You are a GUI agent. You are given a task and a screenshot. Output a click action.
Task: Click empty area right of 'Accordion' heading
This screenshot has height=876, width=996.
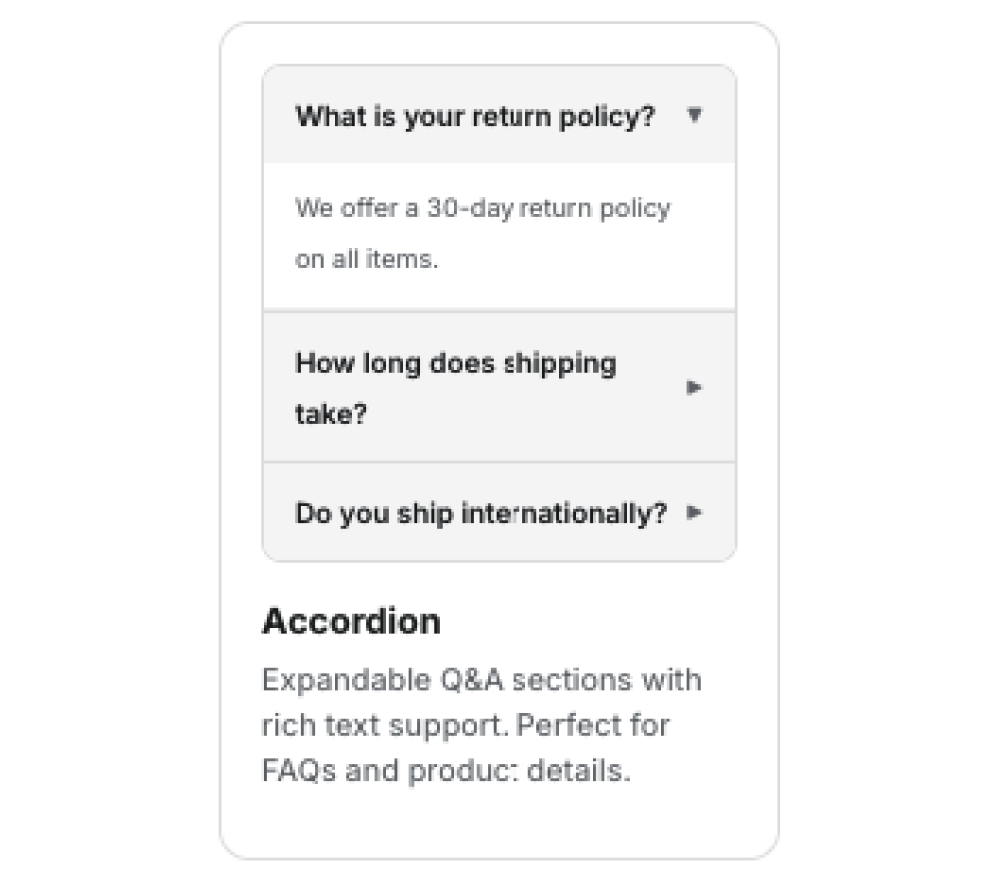600,621
